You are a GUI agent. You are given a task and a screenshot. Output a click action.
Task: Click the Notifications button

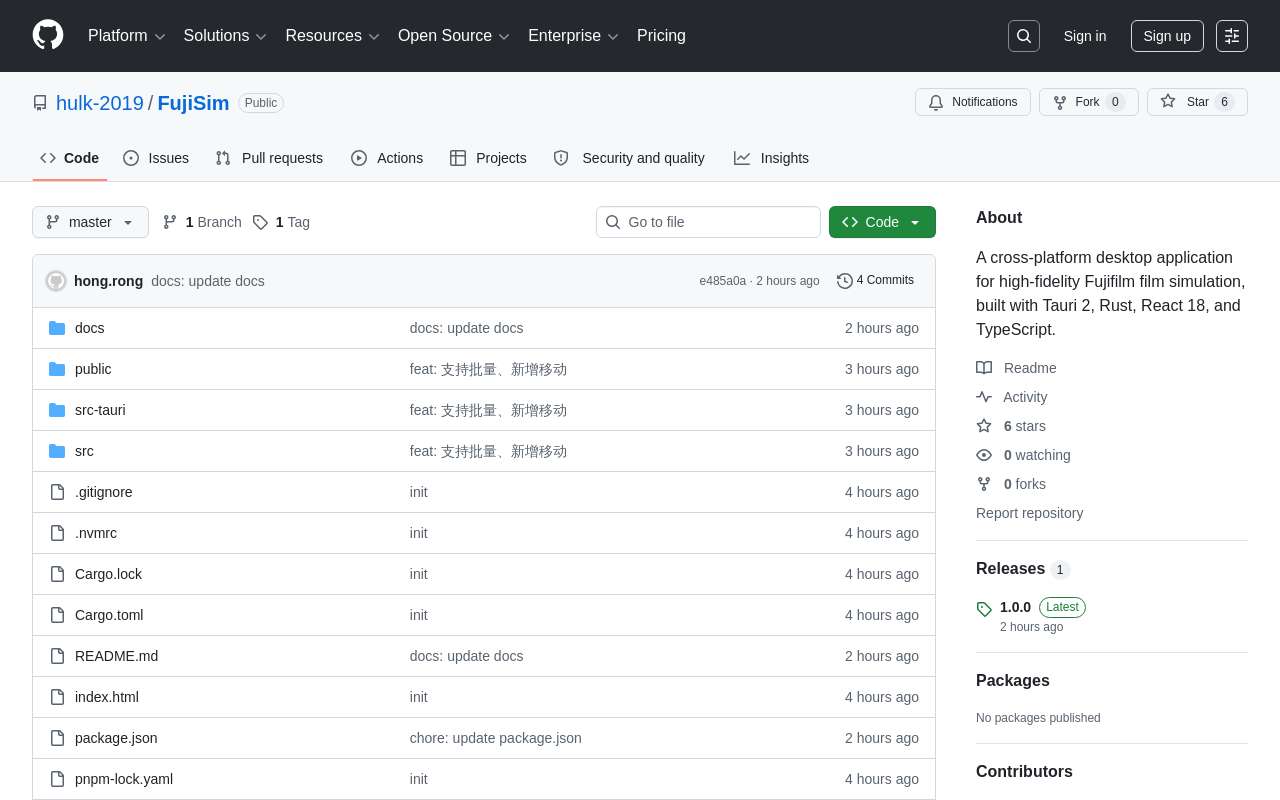click(973, 102)
